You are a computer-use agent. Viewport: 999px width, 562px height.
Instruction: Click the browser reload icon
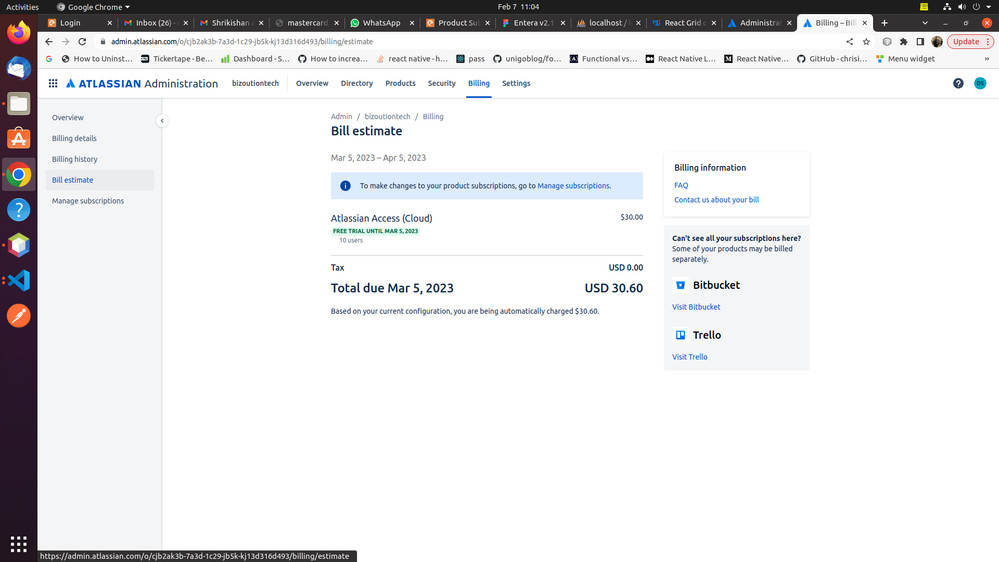pos(82,42)
